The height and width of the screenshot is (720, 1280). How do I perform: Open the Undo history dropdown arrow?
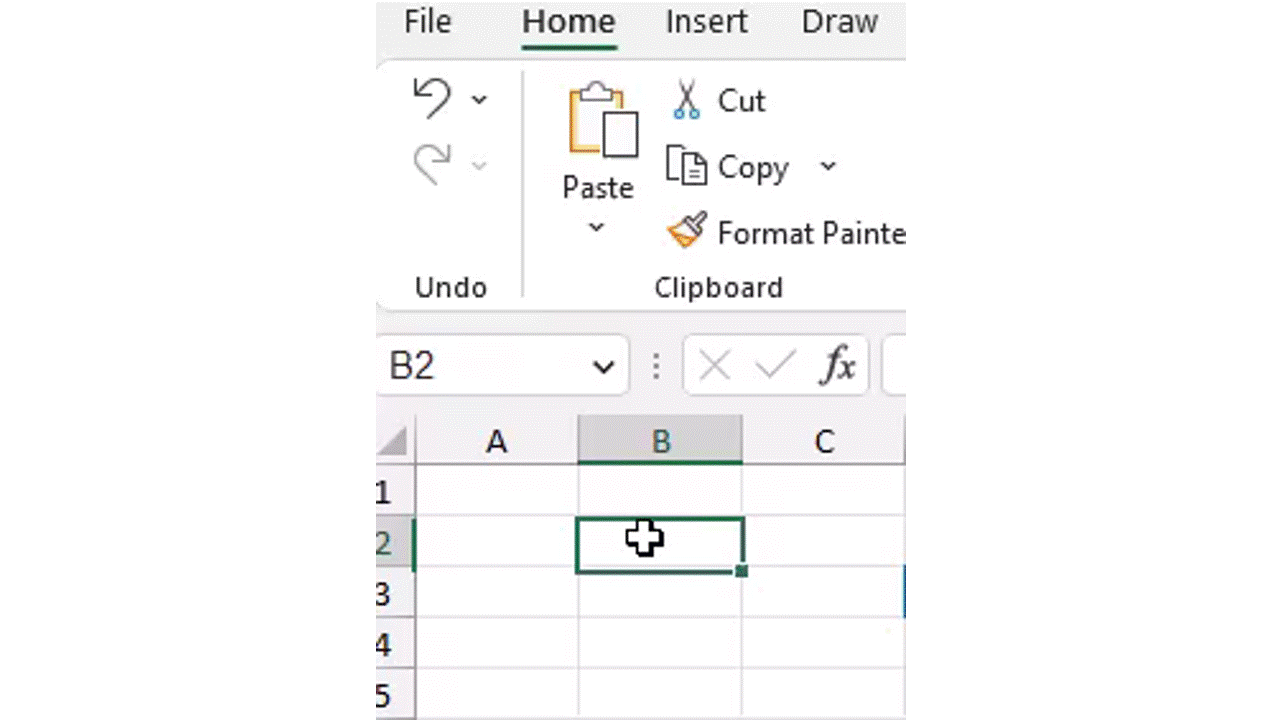479,99
